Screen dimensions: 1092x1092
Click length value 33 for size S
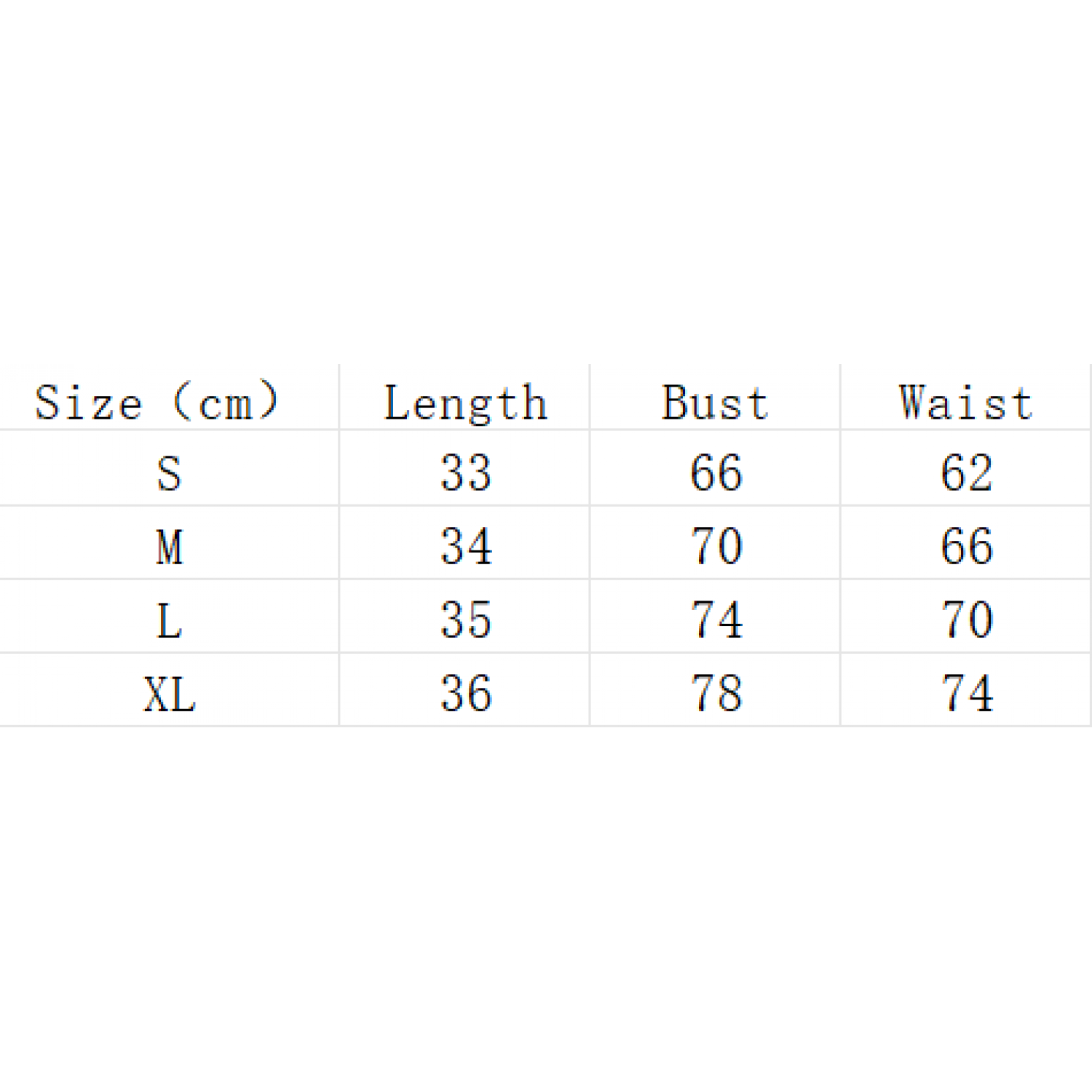466,473
